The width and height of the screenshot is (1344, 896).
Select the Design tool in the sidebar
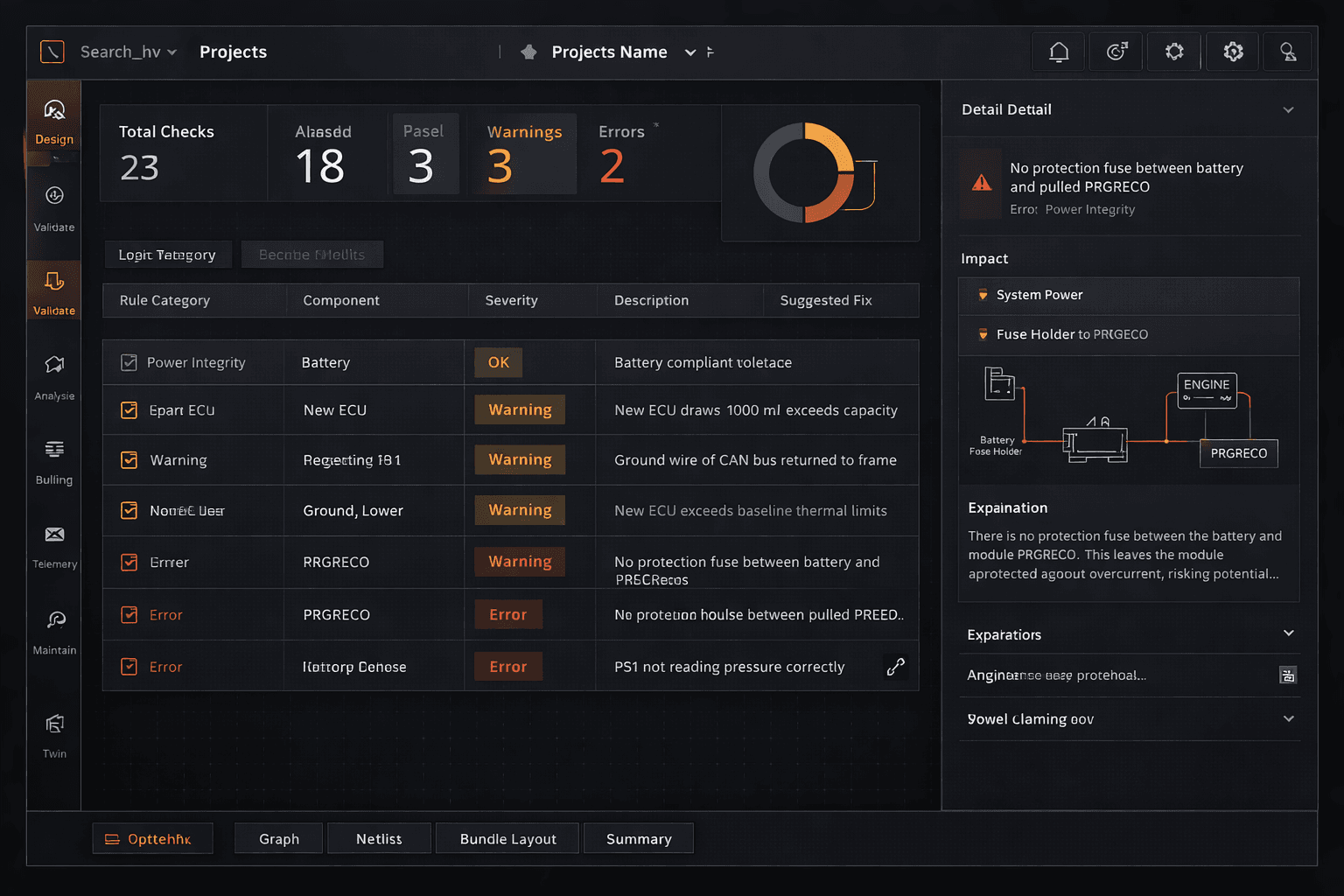[53, 118]
